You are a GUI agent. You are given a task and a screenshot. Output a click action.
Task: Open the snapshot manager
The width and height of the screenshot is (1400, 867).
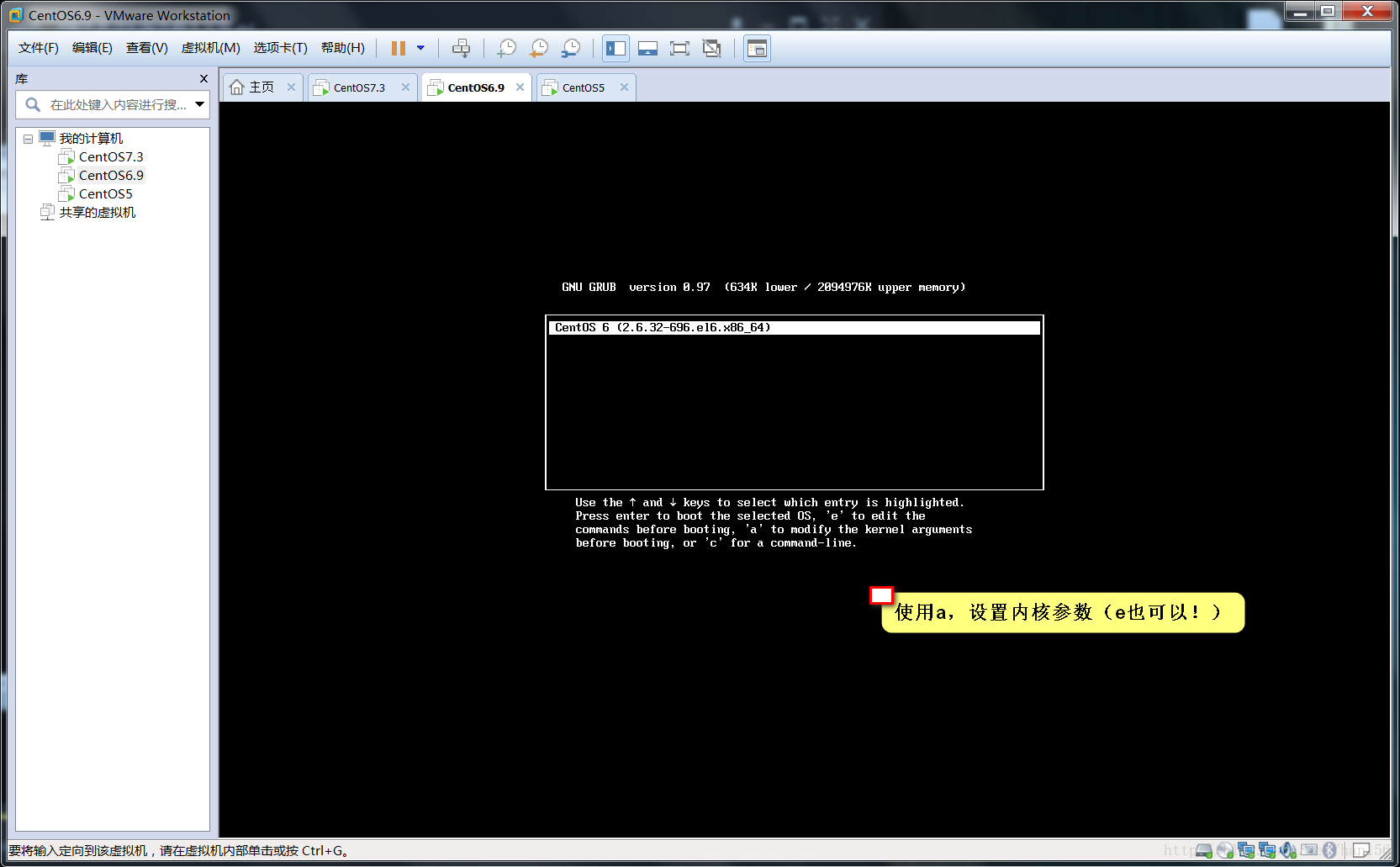(570, 48)
